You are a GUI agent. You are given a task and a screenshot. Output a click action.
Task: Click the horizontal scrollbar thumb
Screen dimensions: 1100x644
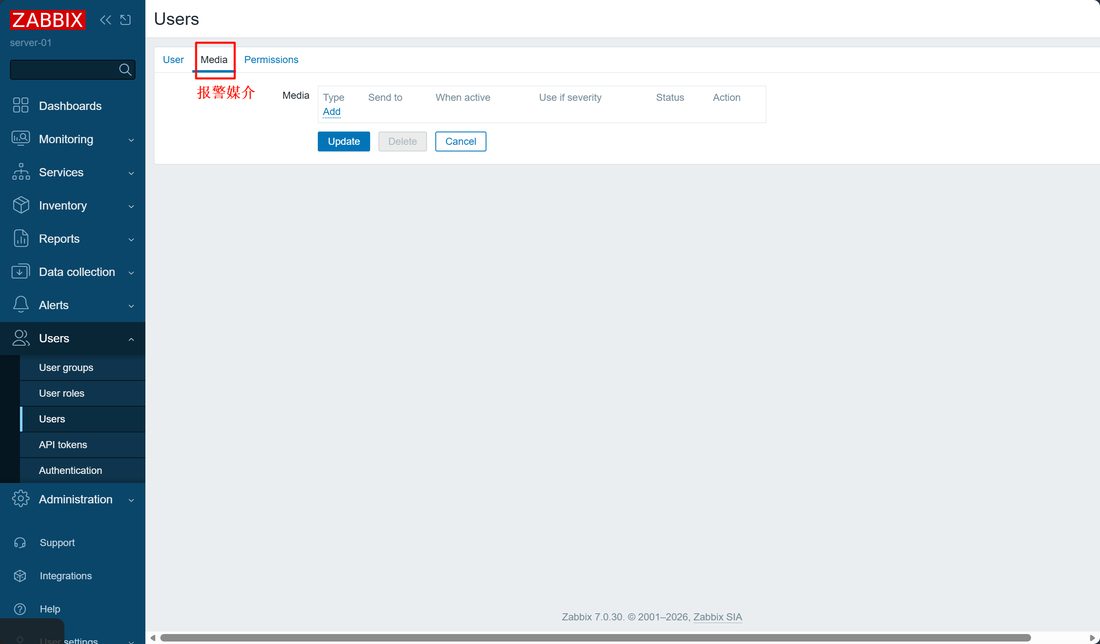pyautogui.click(x=595, y=638)
